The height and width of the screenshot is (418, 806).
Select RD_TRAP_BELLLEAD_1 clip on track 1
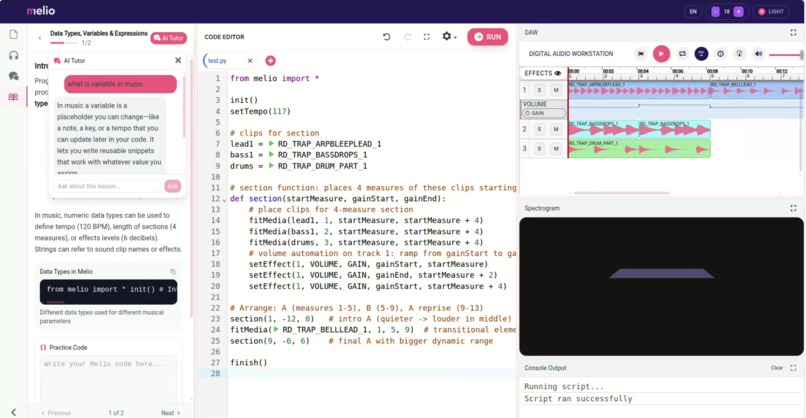(x=757, y=90)
